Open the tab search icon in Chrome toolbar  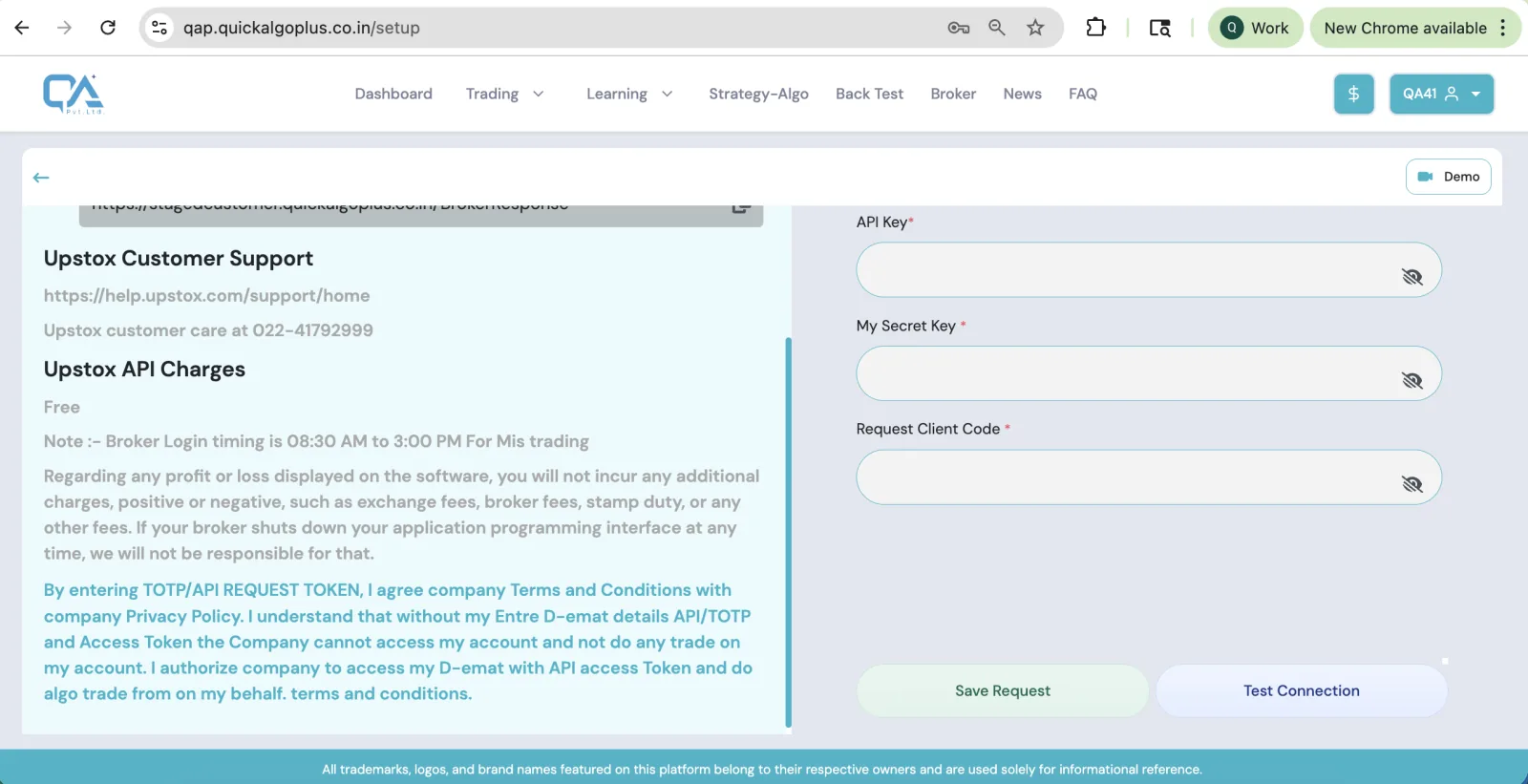pyautogui.click(x=1159, y=28)
